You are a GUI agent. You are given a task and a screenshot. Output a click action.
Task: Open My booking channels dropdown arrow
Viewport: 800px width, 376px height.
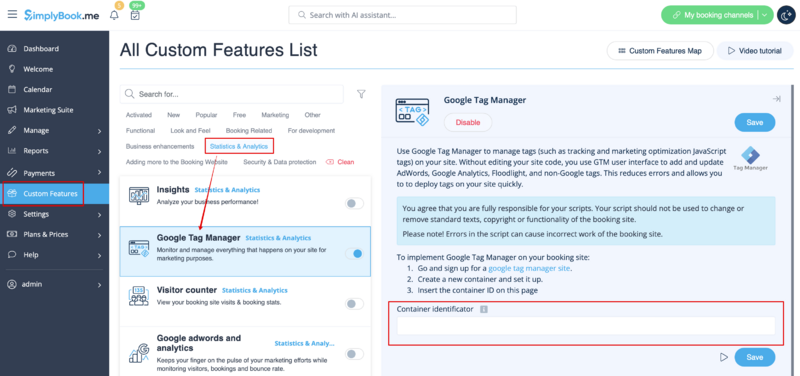click(764, 15)
